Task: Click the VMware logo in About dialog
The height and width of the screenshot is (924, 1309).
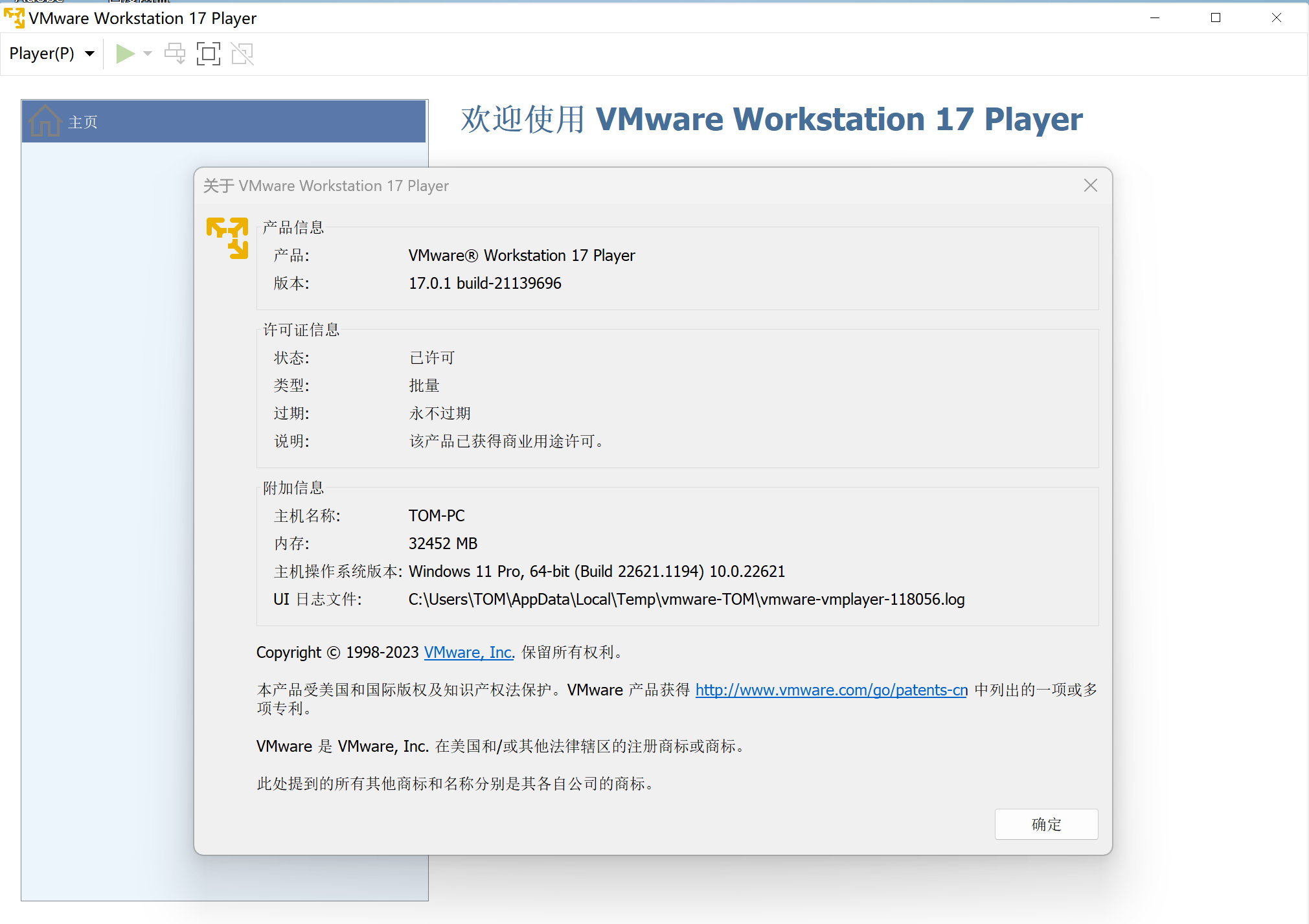Action: tap(227, 238)
